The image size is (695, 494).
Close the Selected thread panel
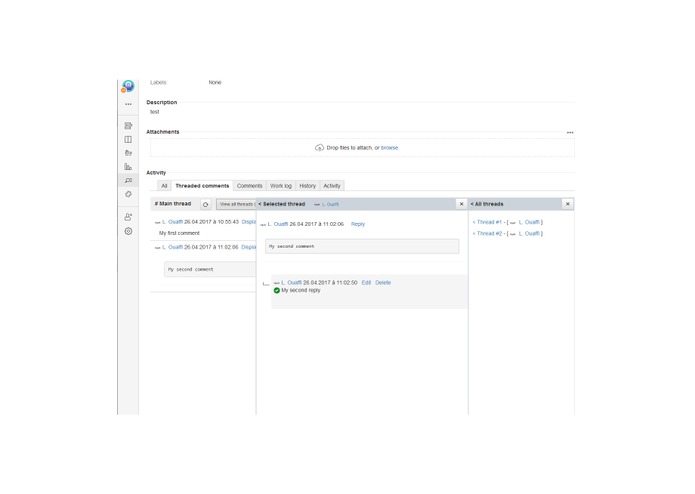pyautogui.click(x=461, y=204)
